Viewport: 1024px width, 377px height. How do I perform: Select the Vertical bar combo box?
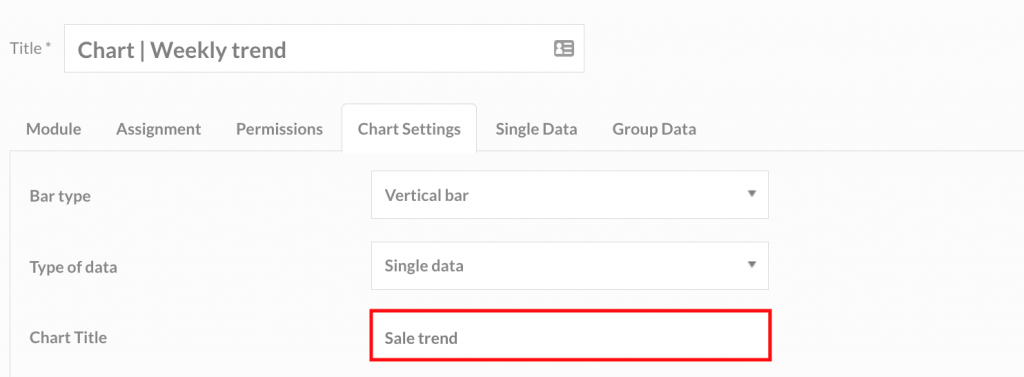point(569,195)
